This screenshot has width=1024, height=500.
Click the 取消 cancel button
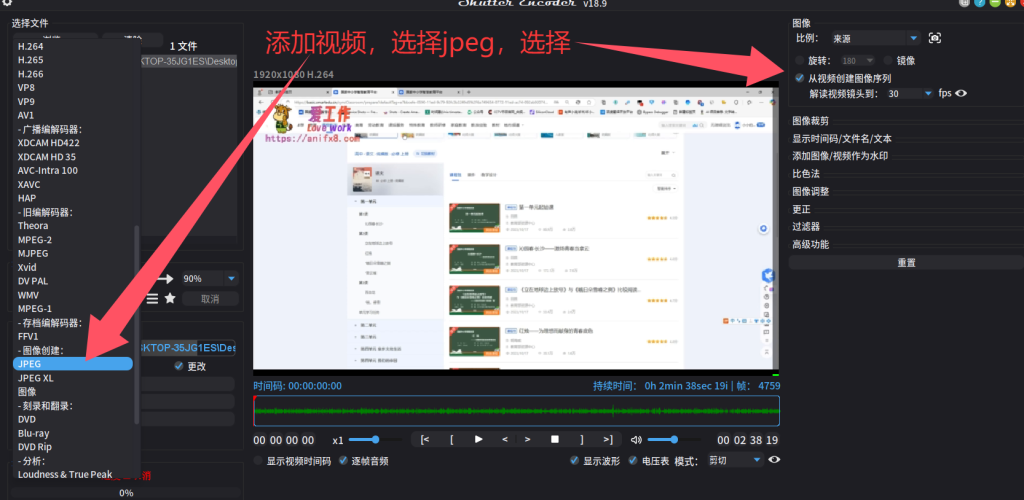tap(210, 299)
